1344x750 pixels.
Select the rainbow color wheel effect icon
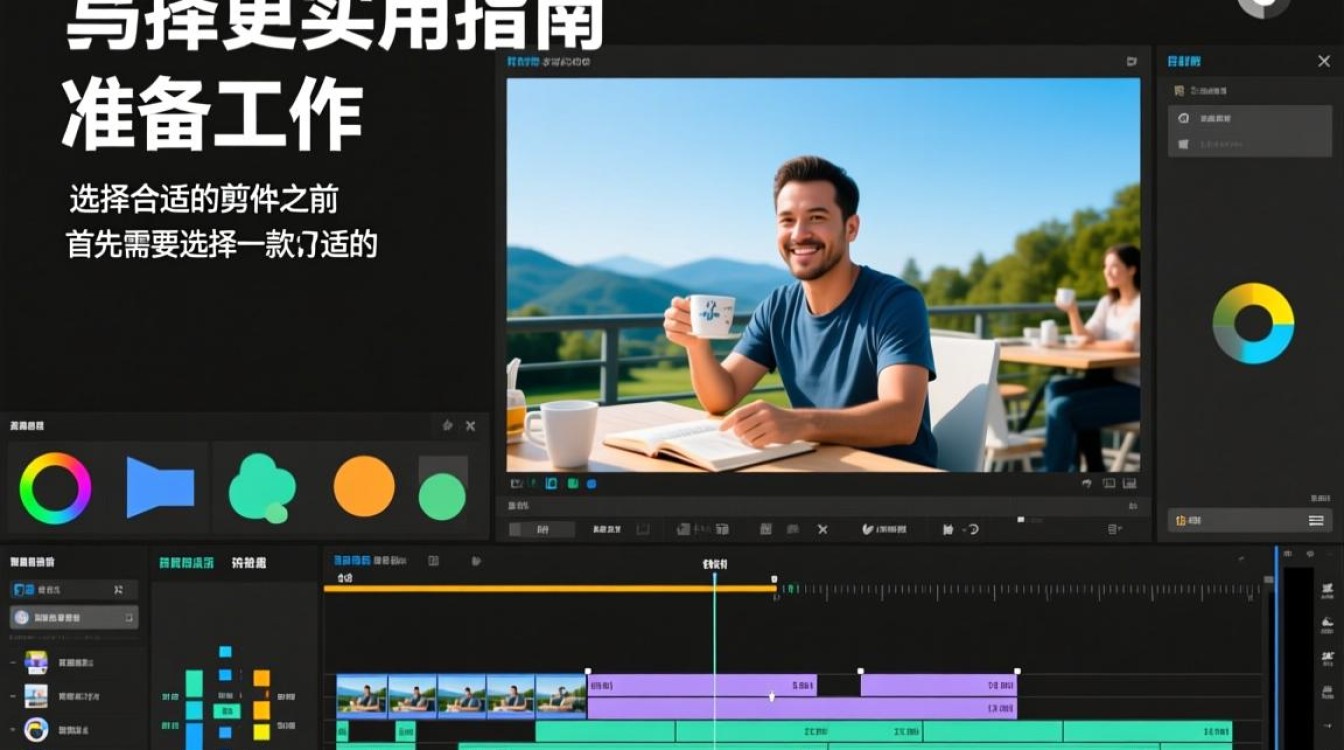click(55, 488)
